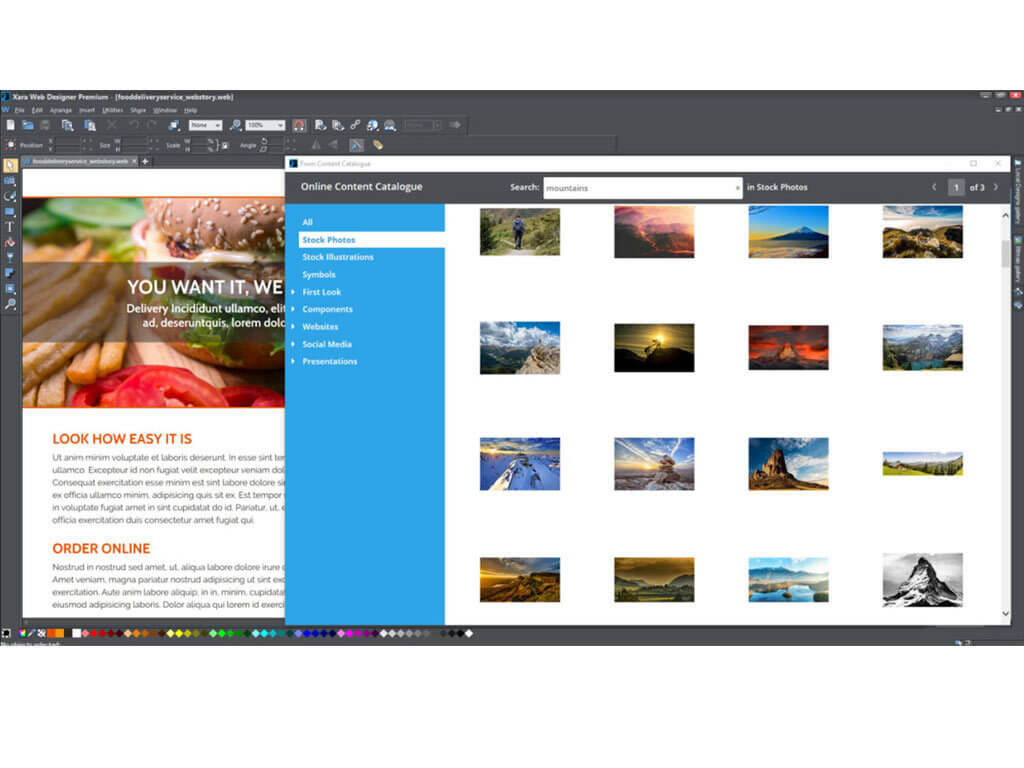Select Stock Illustrations in the catalogue sidebar
This screenshot has width=1024, height=768.
tap(338, 257)
